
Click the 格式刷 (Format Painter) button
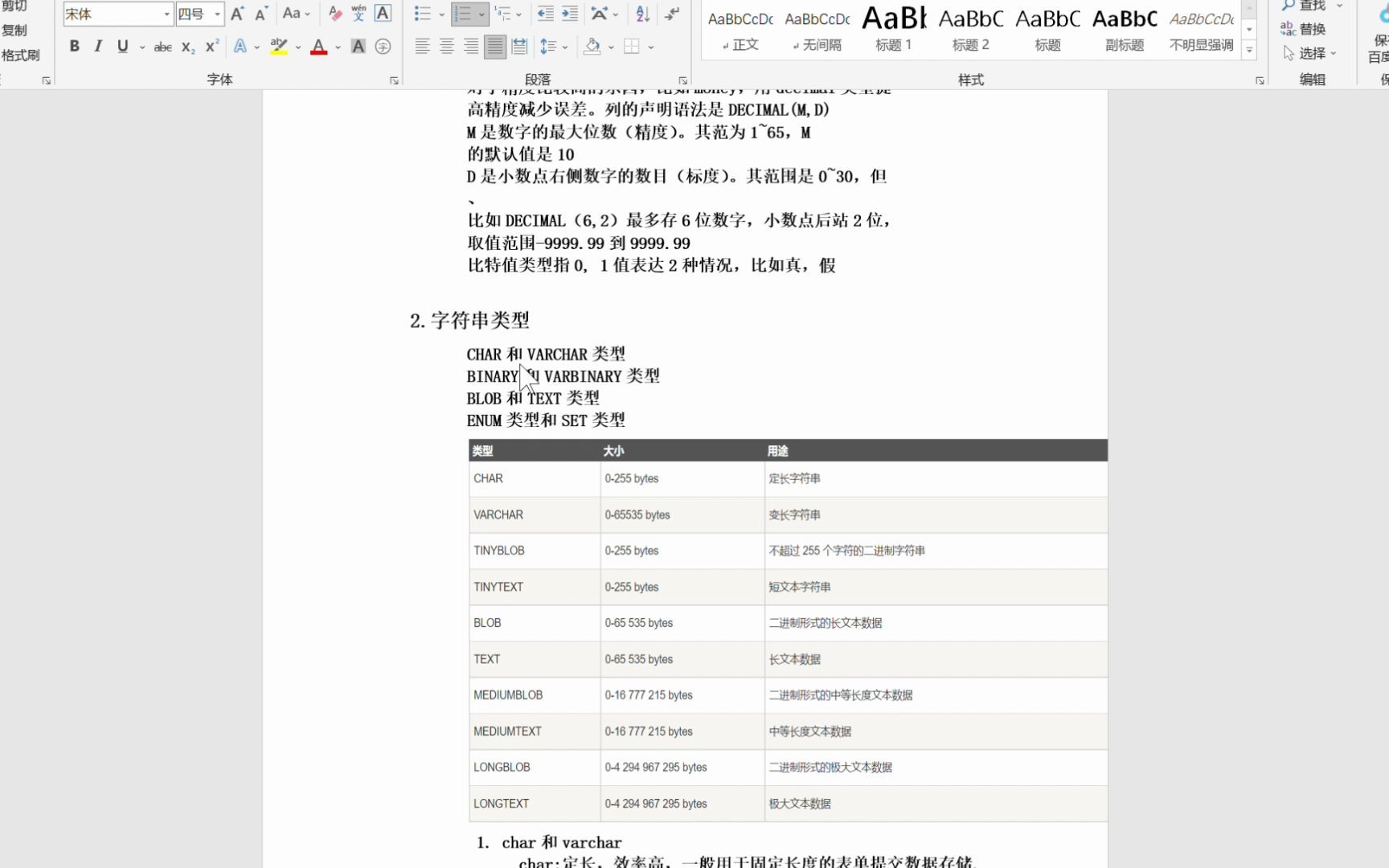point(21,55)
